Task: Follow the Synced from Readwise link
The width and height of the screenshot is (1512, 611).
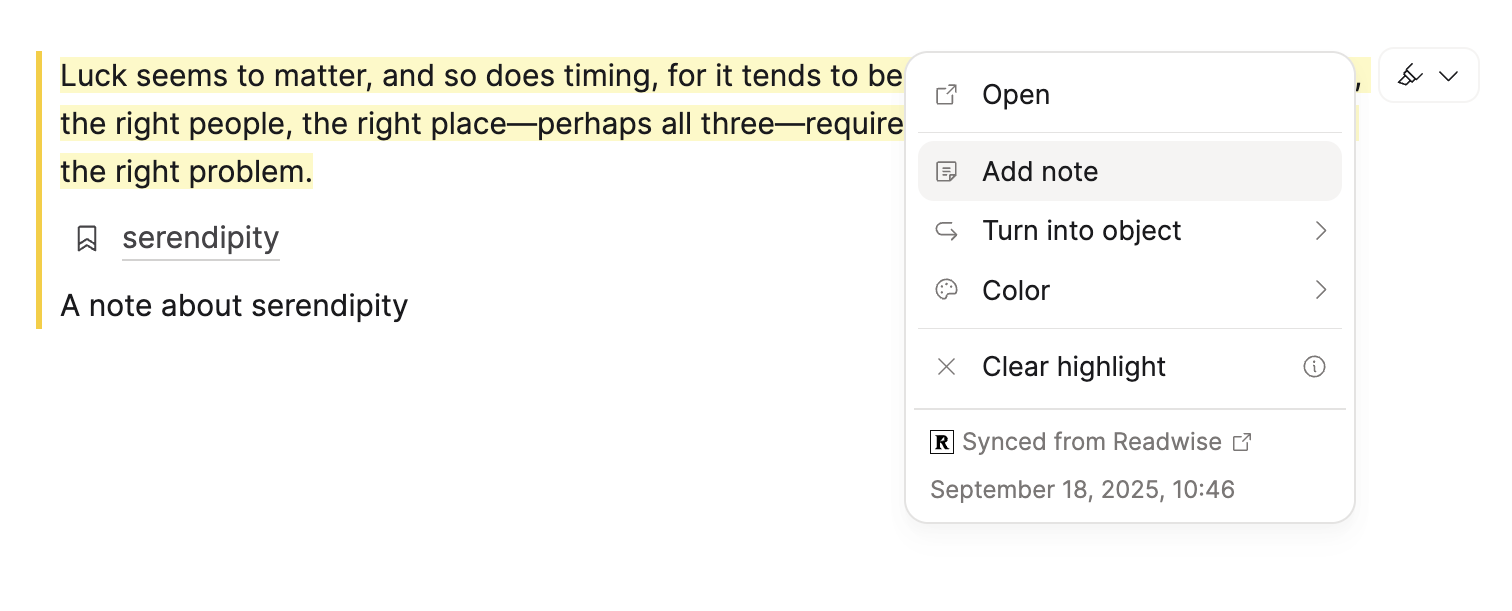Action: pos(1091,442)
